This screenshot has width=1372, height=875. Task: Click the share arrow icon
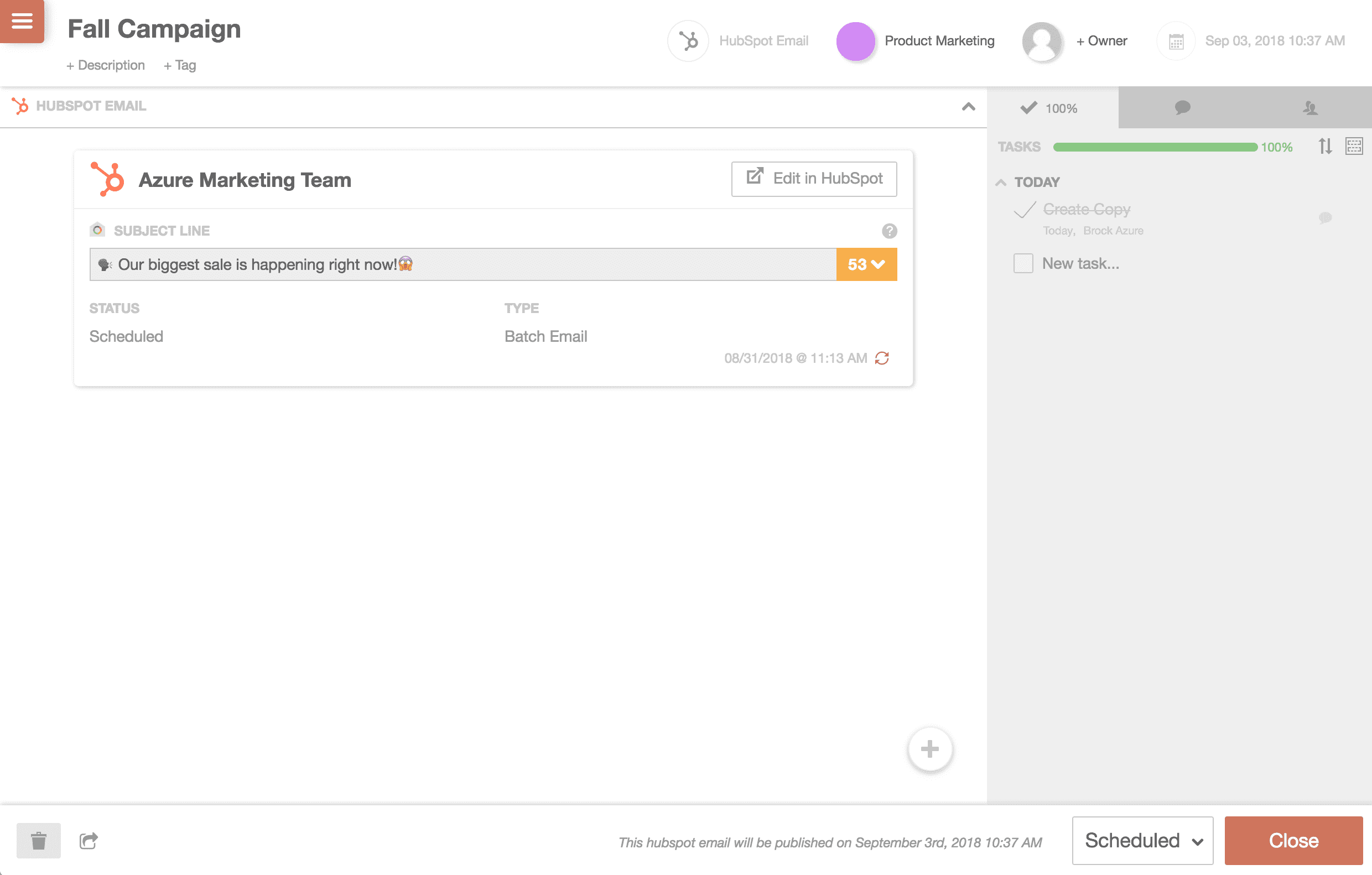89,840
